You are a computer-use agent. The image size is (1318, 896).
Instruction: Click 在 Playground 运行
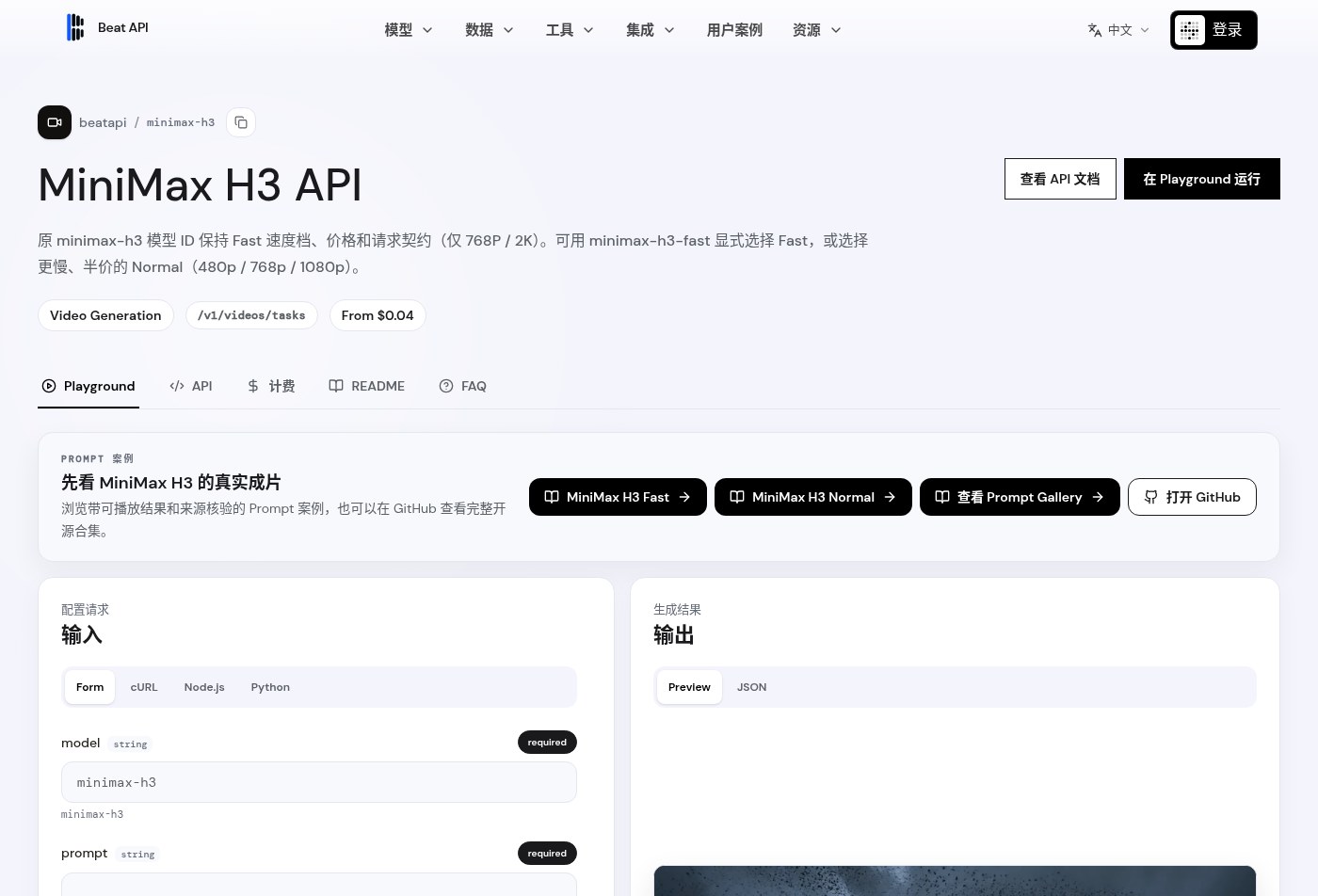[1202, 179]
